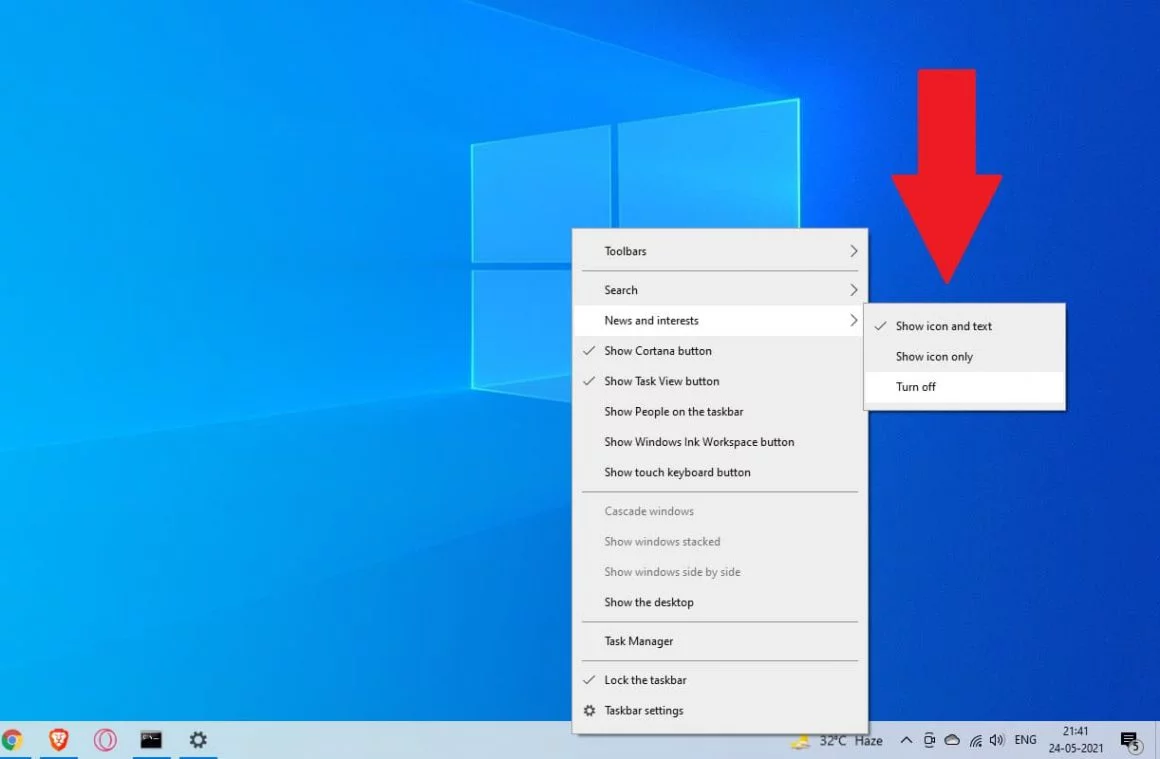Open Google Chrome from the taskbar
This screenshot has height=759, width=1160.
click(12, 740)
